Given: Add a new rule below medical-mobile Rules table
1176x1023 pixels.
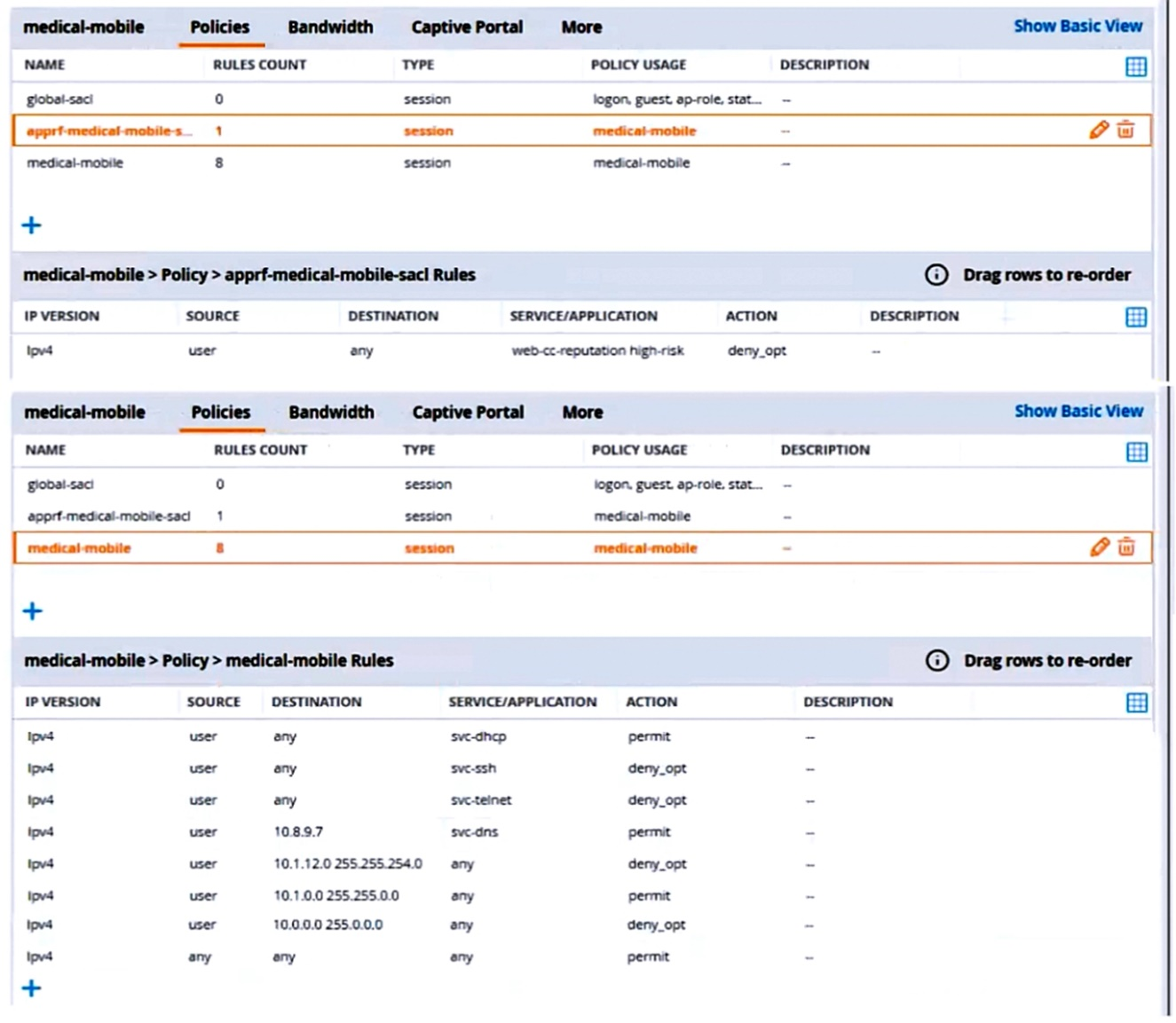Looking at the screenshot, I should [x=32, y=988].
